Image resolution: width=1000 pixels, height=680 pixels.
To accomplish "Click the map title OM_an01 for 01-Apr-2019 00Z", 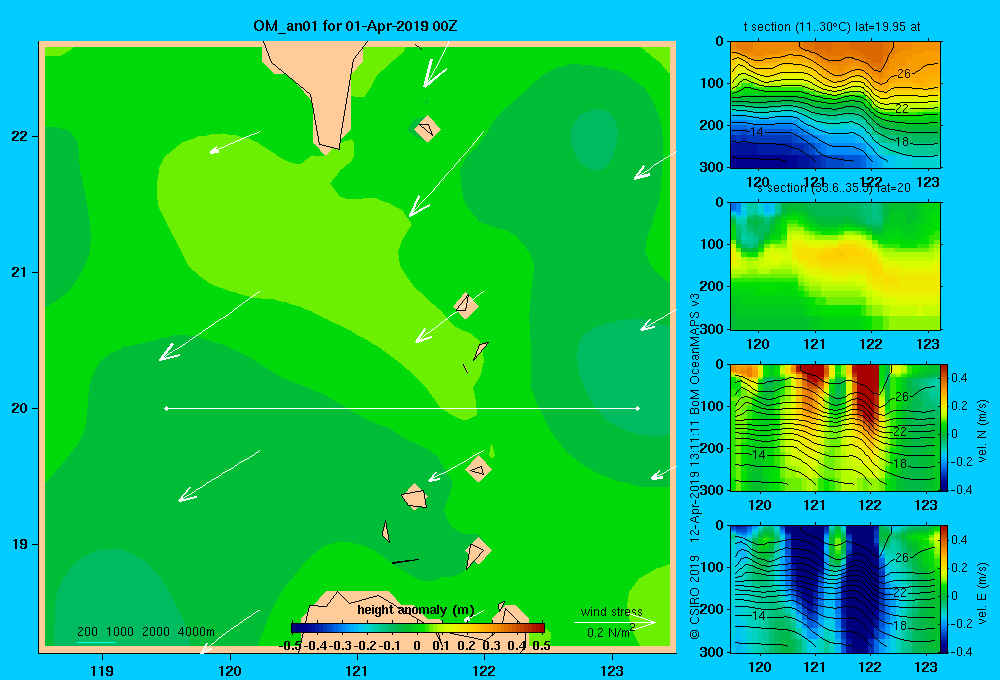I will [355, 26].
